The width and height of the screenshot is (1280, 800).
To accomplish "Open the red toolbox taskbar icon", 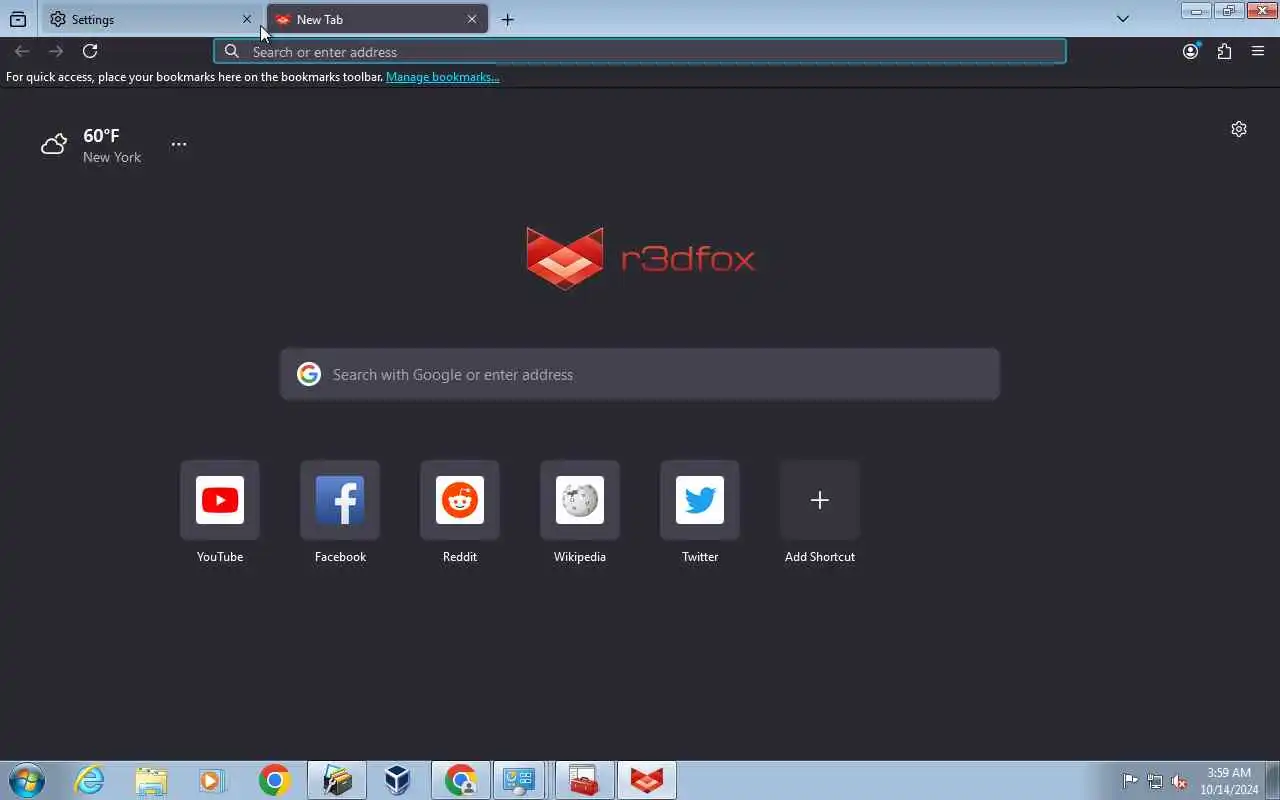I will pyautogui.click(x=583, y=780).
